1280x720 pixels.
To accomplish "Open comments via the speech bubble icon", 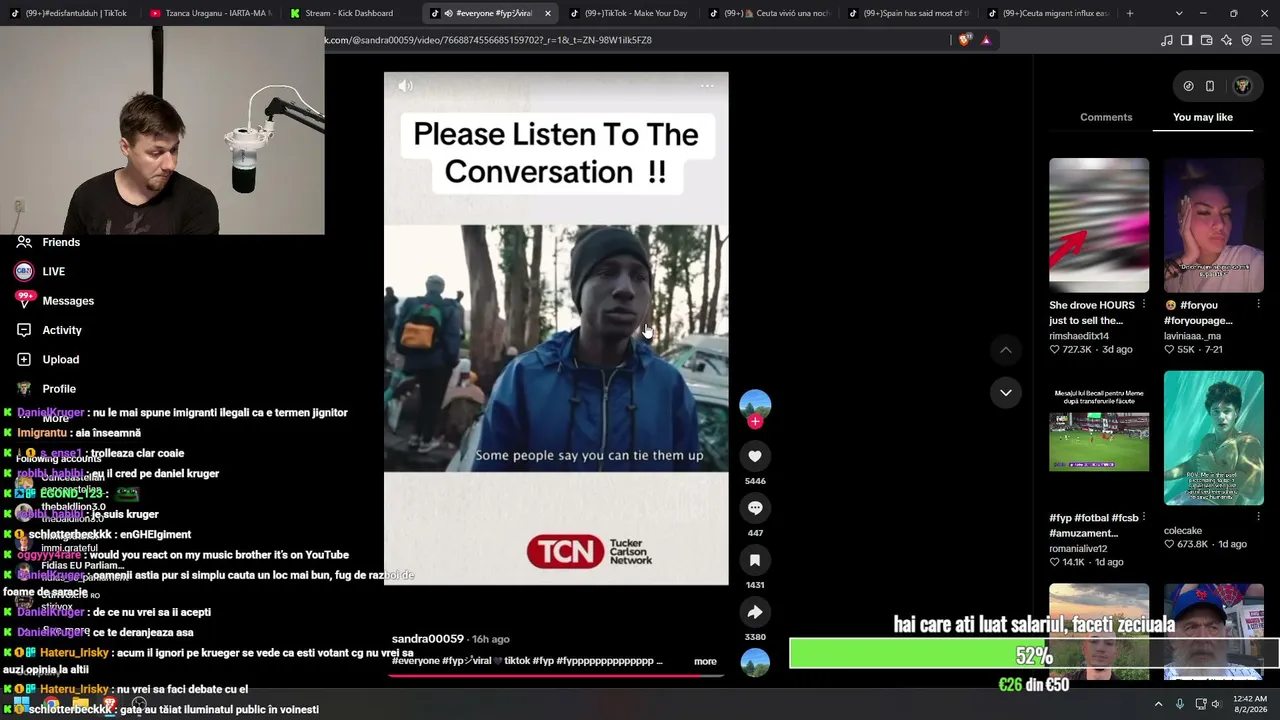I will click(755, 508).
